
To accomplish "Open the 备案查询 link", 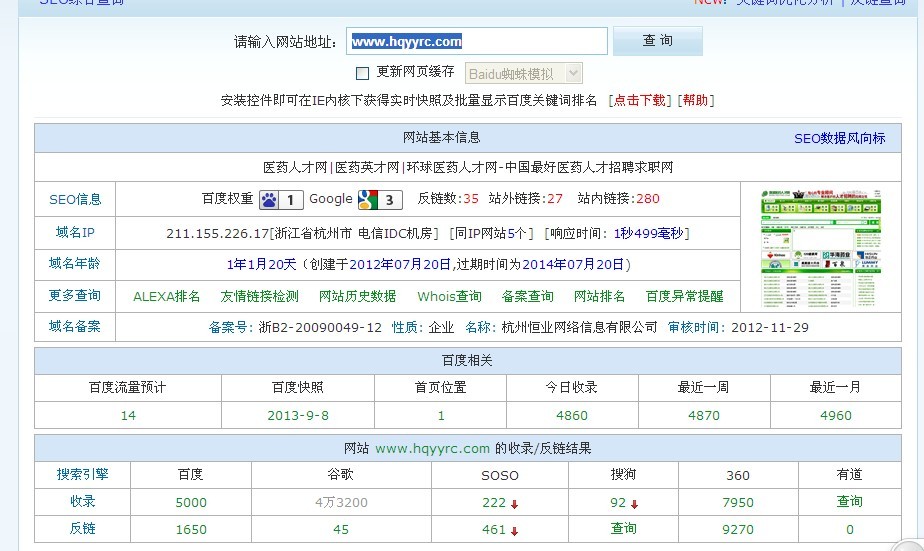I will pos(527,296).
